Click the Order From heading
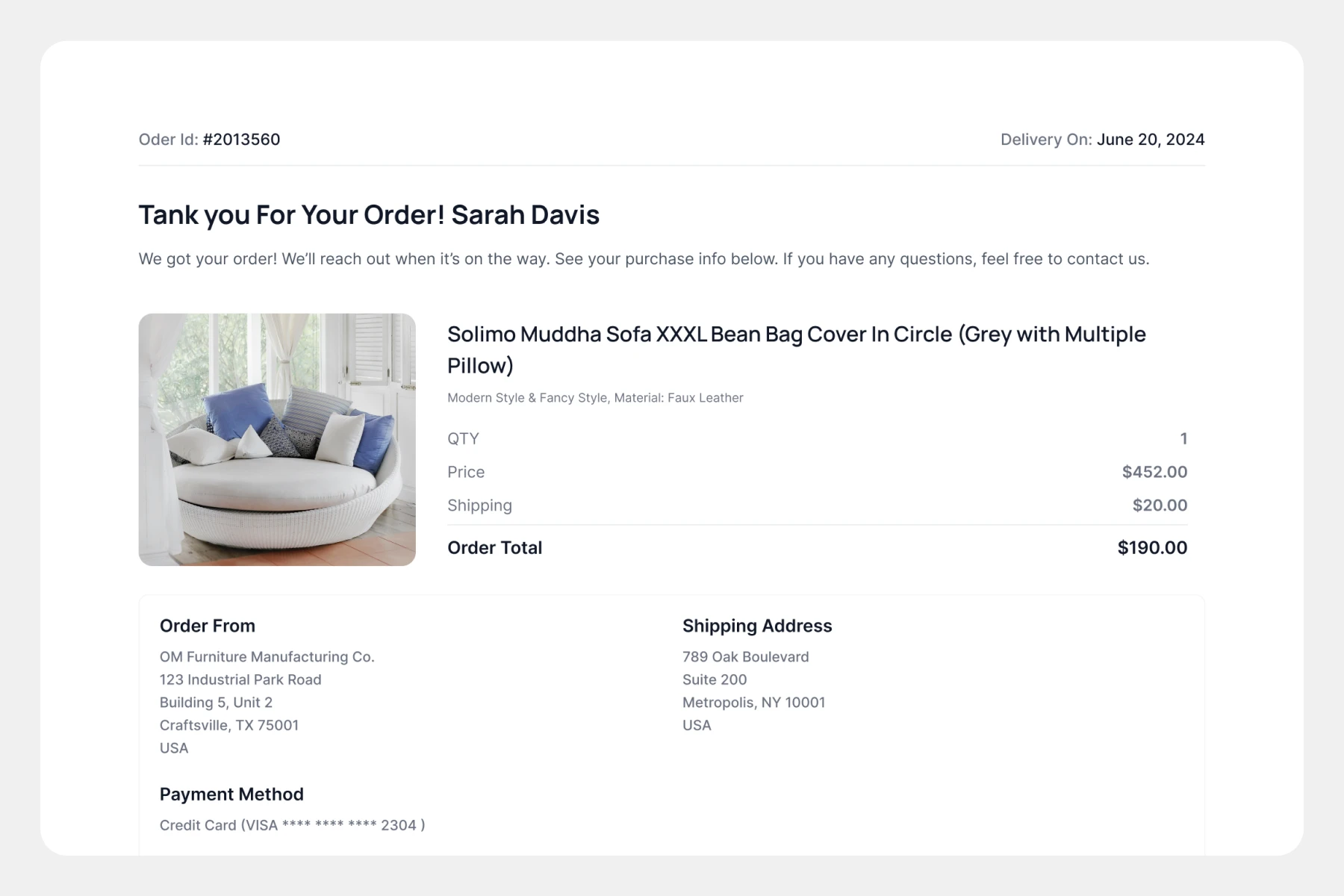 208,626
